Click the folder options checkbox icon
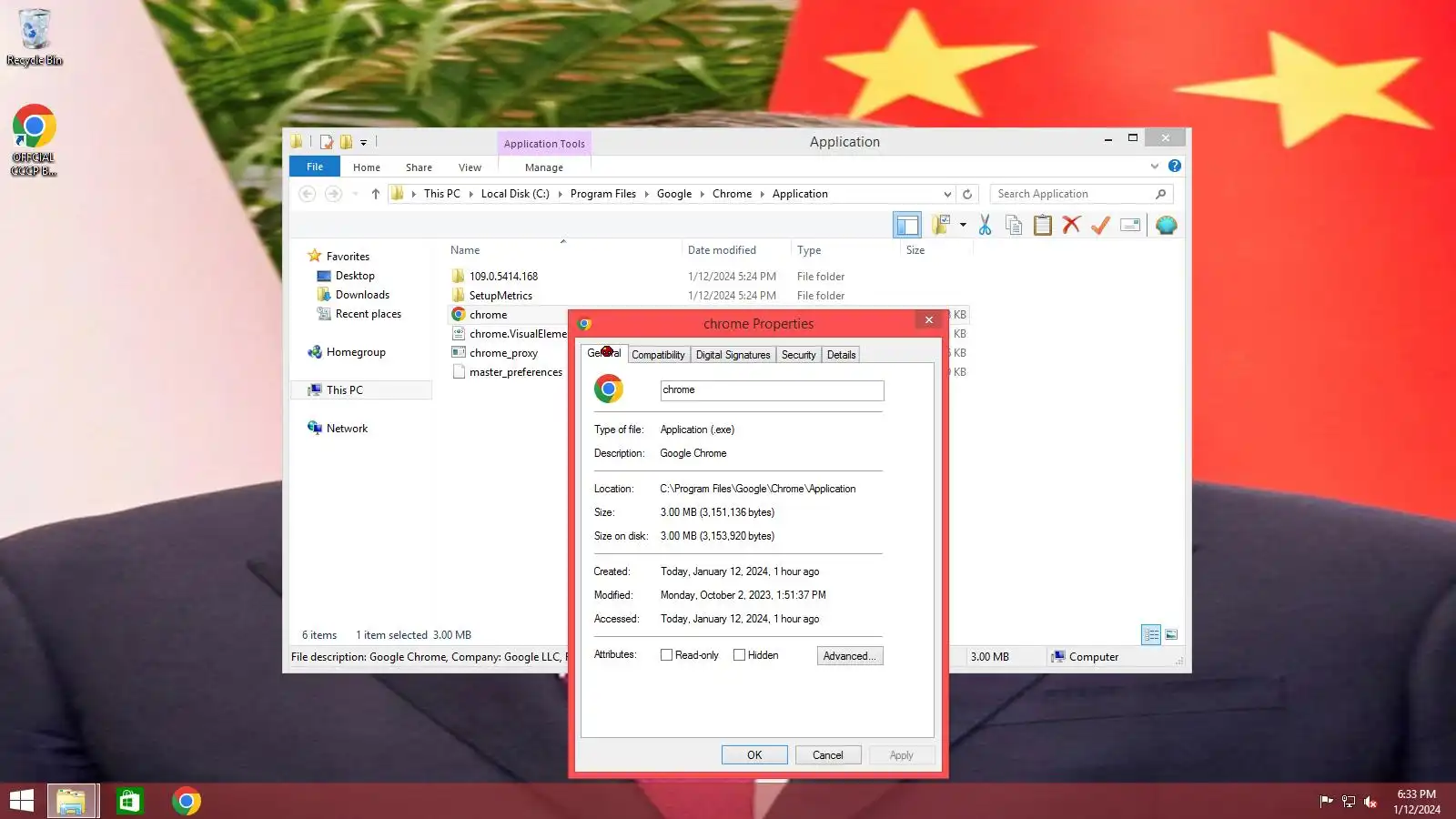Viewport: 1456px width, 819px height. click(x=941, y=225)
